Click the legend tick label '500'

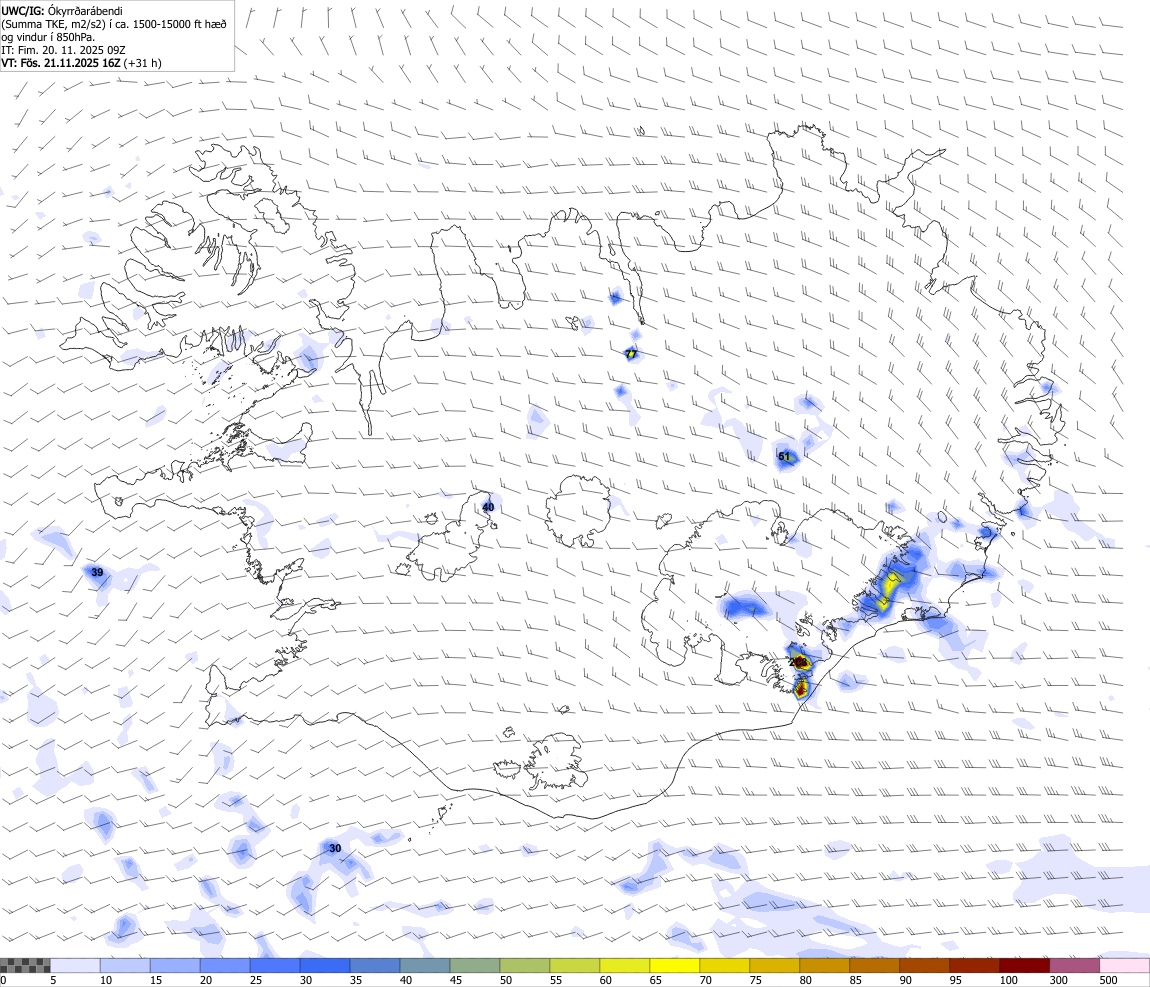coord(1108,980)
